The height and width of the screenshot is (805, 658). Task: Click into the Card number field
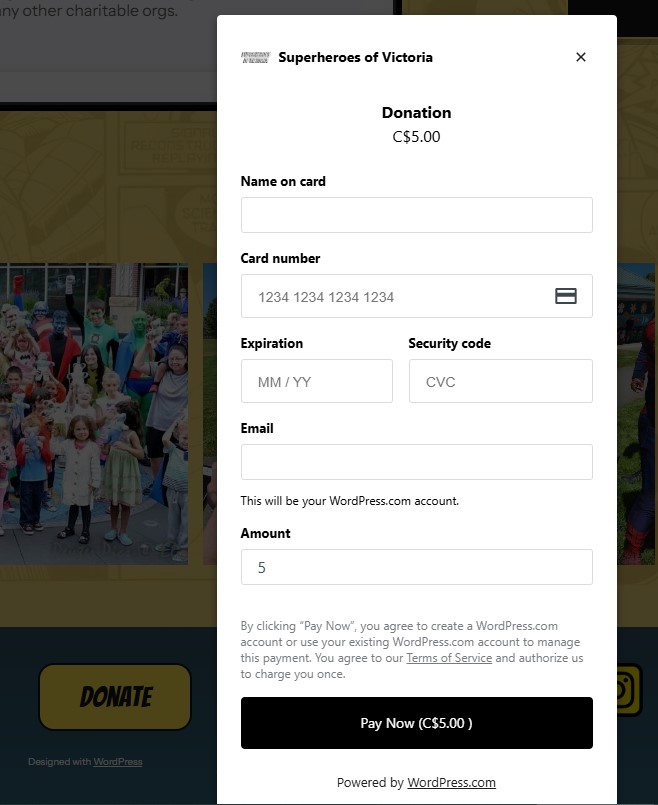coord(417,296)
